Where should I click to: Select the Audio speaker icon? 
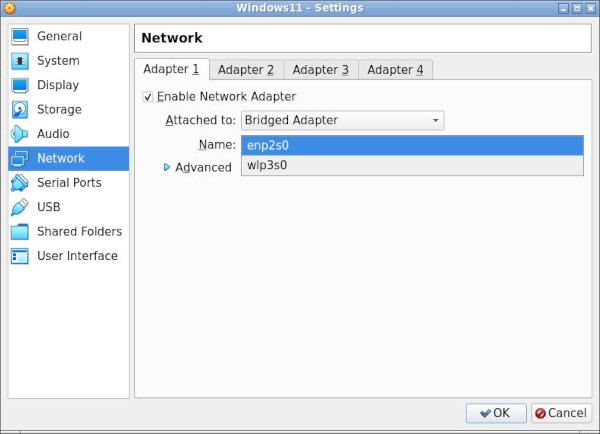click(20, 134)
